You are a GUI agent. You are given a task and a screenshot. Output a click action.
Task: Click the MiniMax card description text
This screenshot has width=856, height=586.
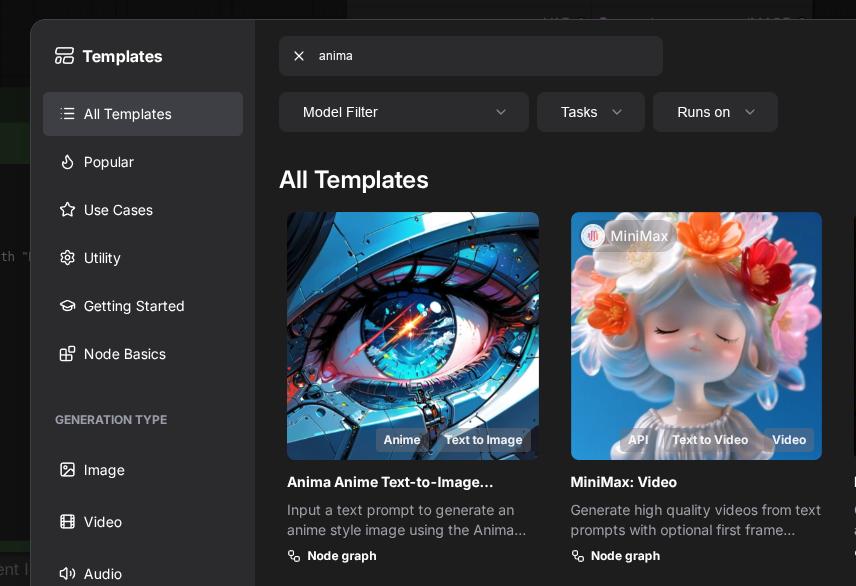tap(696, 520)
